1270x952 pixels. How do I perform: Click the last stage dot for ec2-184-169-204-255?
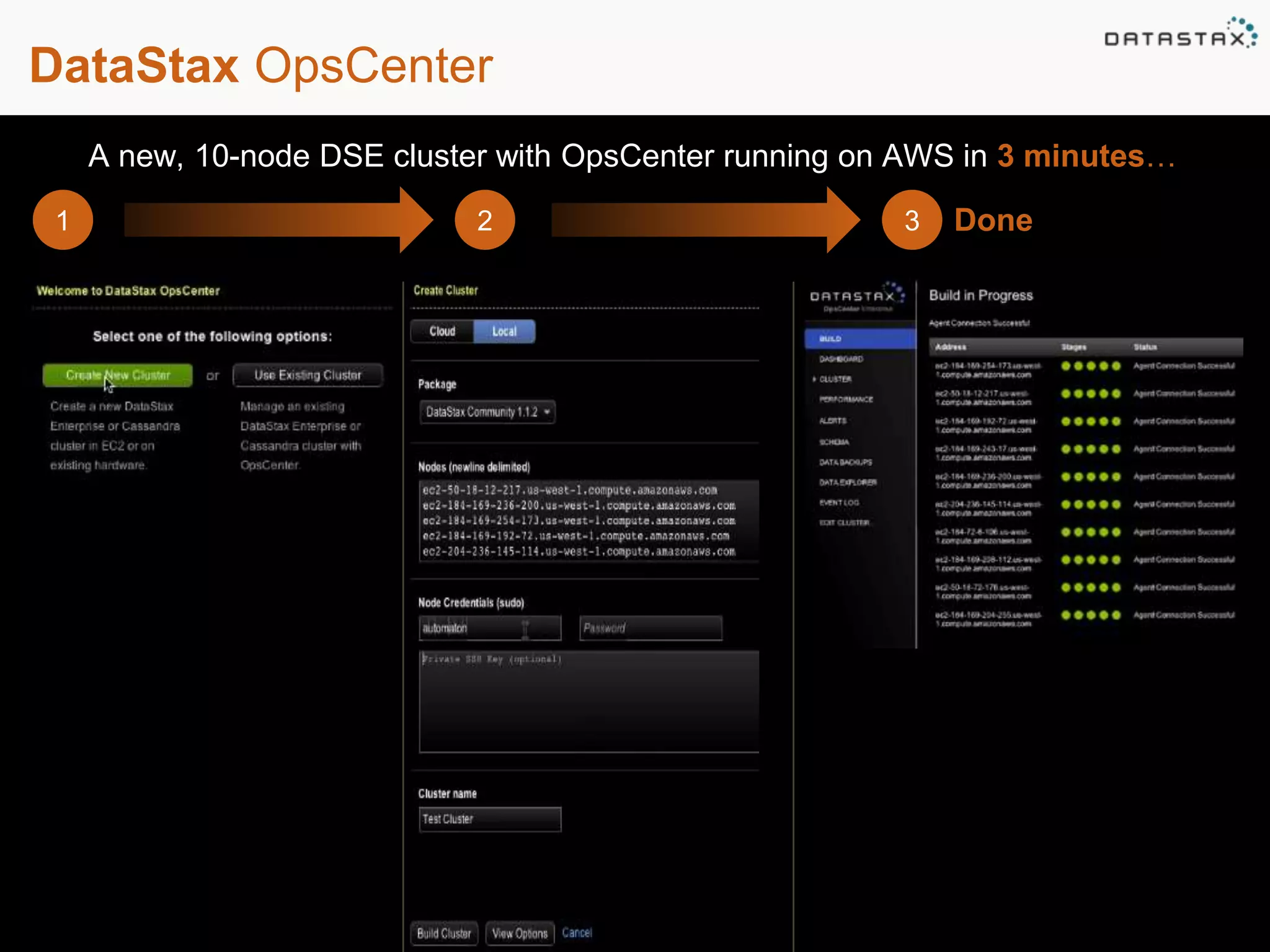1116,615
